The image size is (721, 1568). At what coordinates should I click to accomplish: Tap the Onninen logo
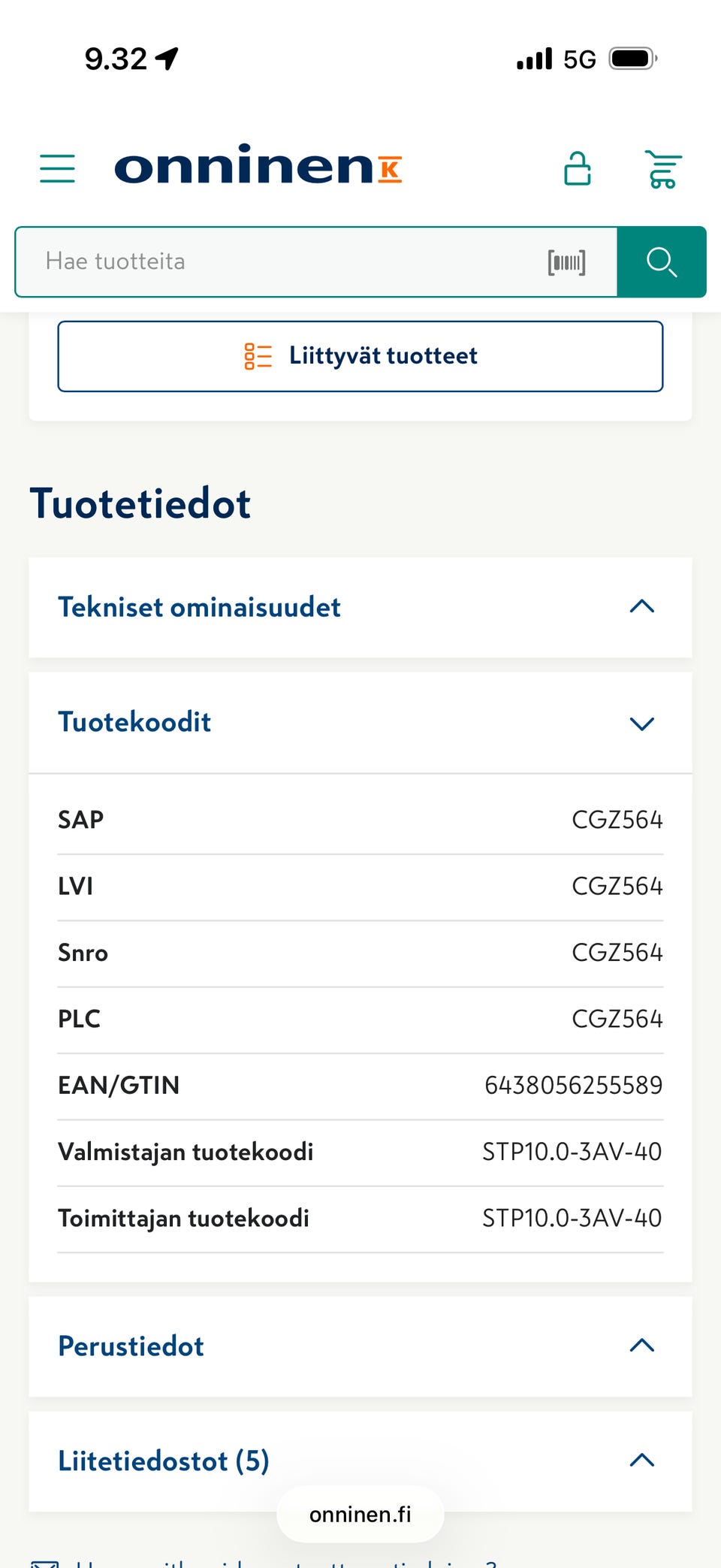(x=258, y=165)
